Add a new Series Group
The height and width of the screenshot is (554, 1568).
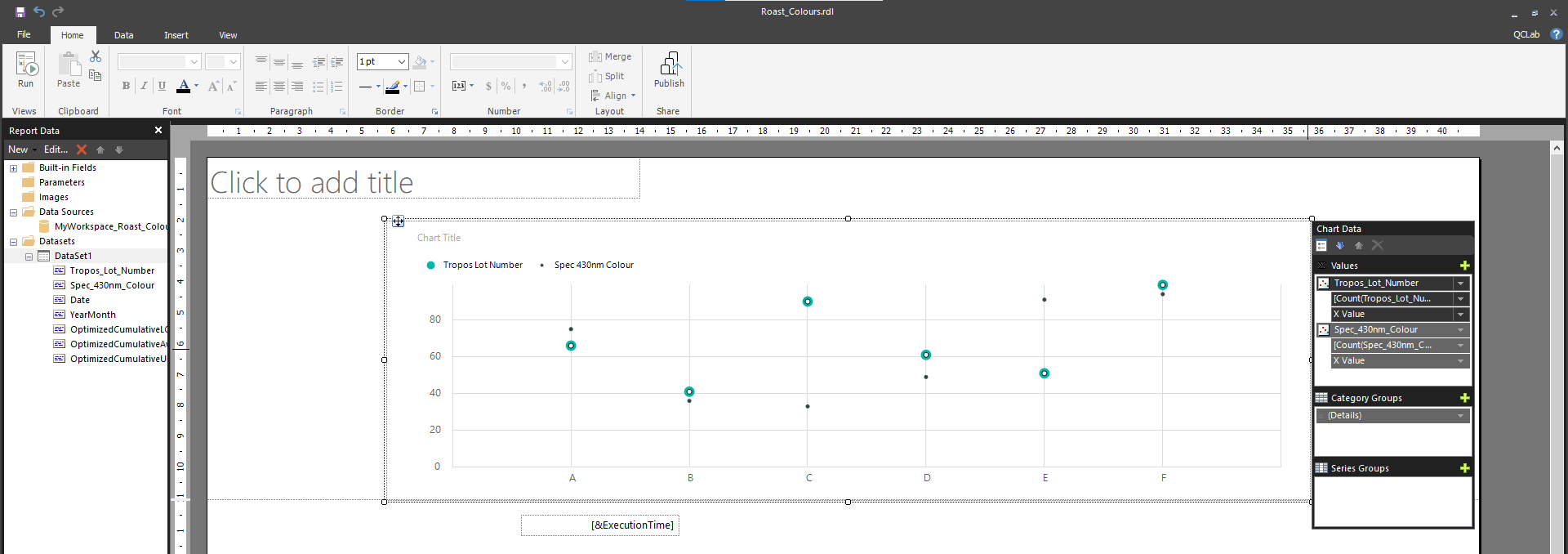pyautogui.click(x=1465, y=468)
